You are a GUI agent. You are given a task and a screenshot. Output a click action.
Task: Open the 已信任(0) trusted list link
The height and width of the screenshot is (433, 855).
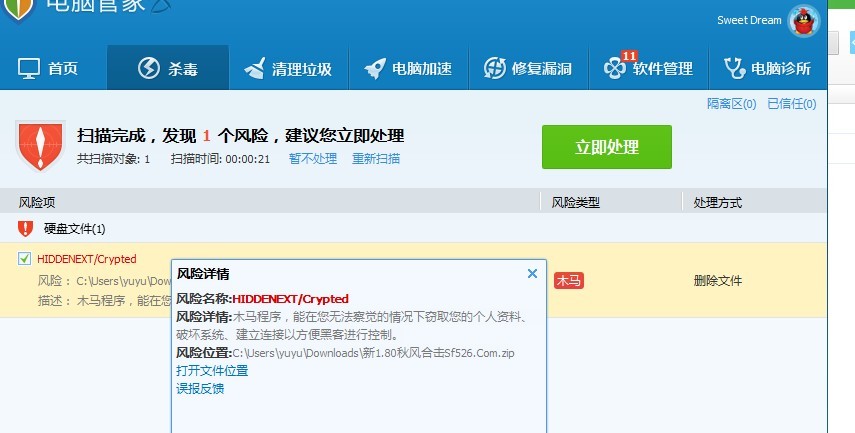792,104
